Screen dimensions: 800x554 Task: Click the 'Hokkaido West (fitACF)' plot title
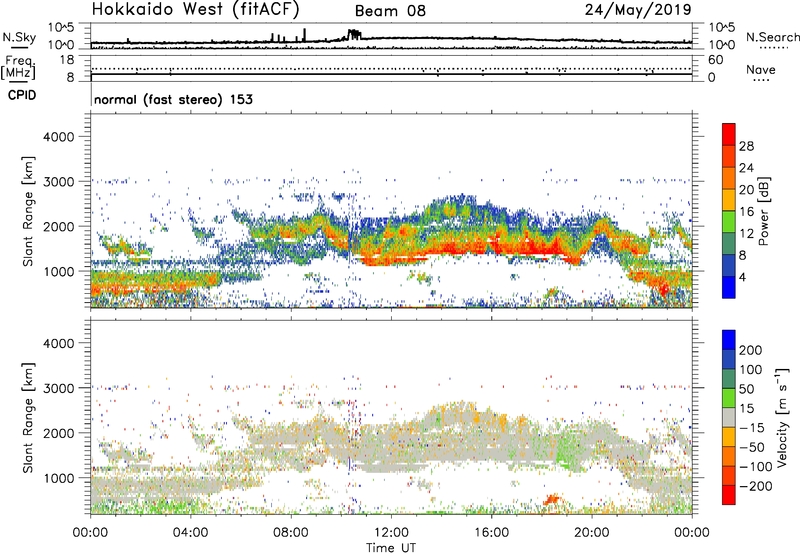(195, 9)
